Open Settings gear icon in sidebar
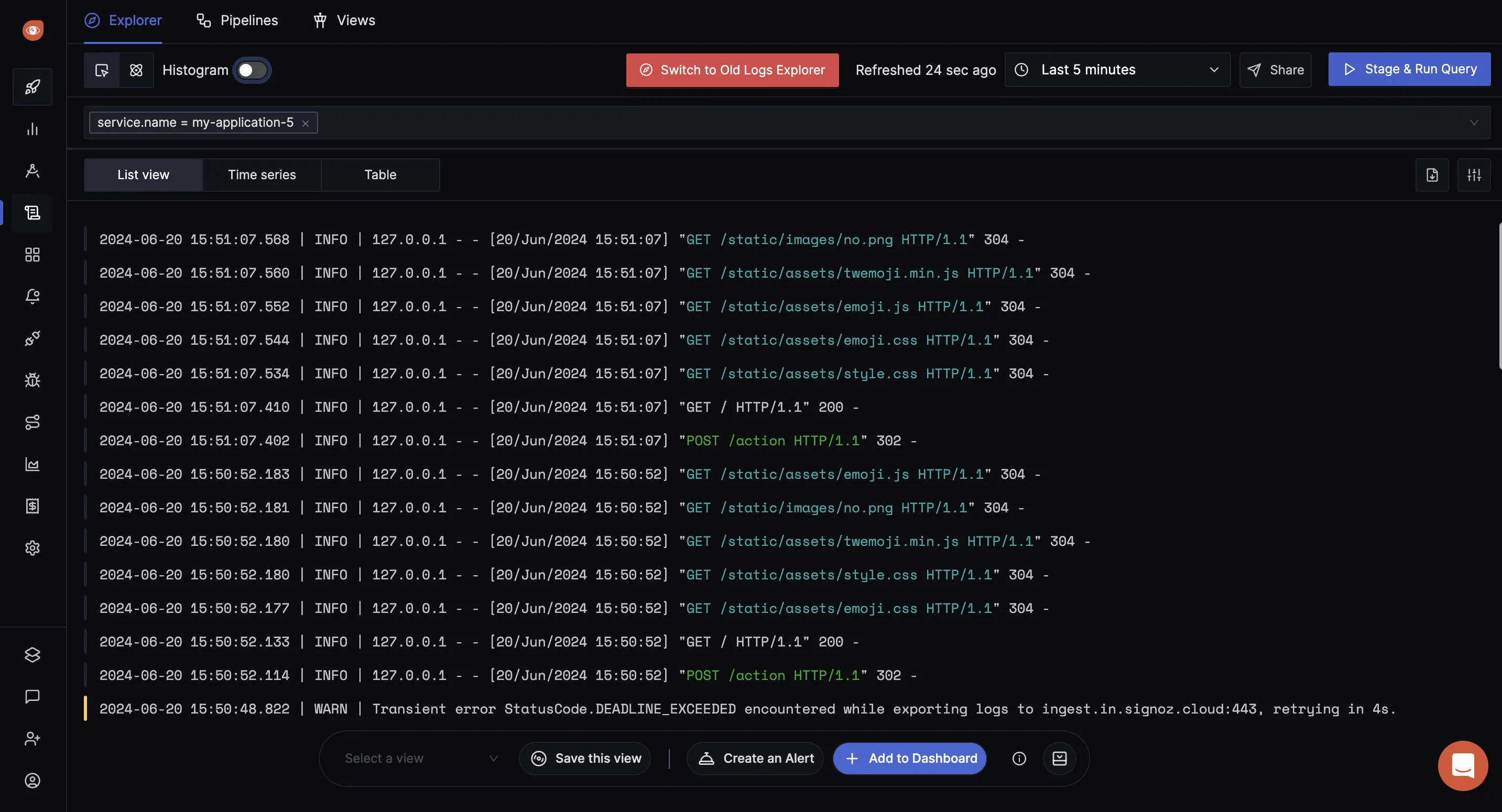The image size is (1502, 812). [32, 548]
